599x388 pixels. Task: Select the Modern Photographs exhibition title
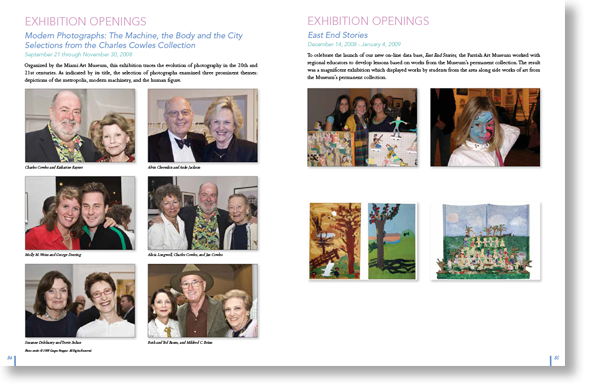pos(134,40)
